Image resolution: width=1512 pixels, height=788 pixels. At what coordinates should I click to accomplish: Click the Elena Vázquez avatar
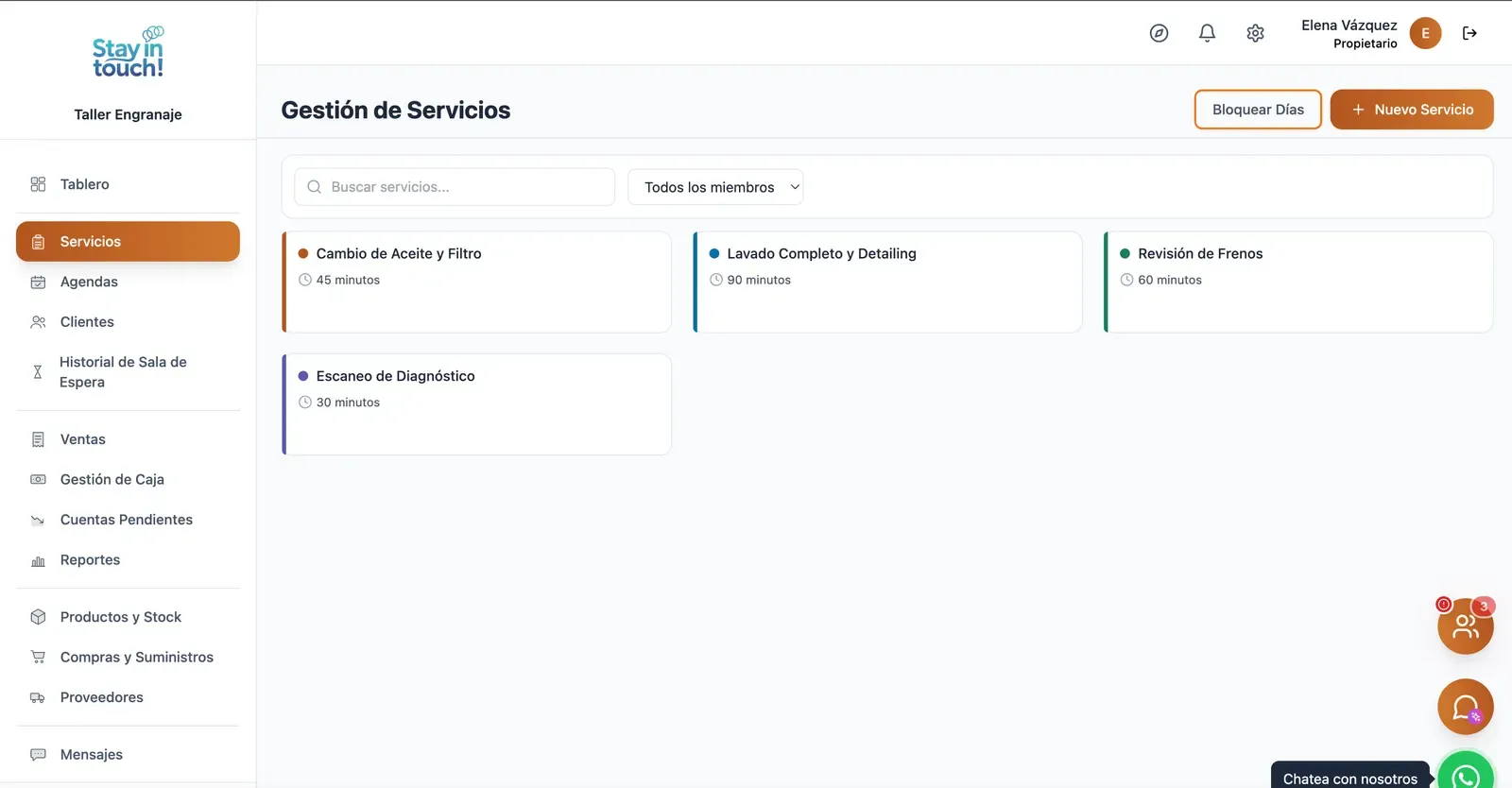pos(1425,33)
